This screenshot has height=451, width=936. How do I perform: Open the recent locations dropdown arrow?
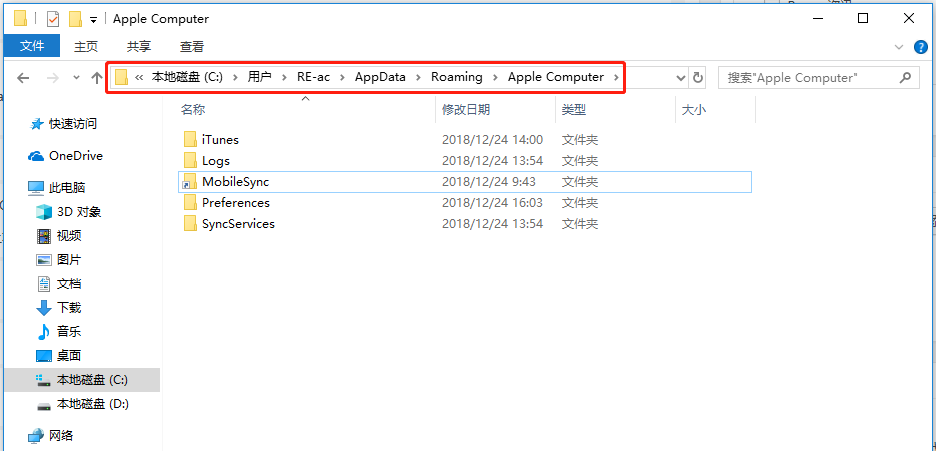(x=76, y=78)
